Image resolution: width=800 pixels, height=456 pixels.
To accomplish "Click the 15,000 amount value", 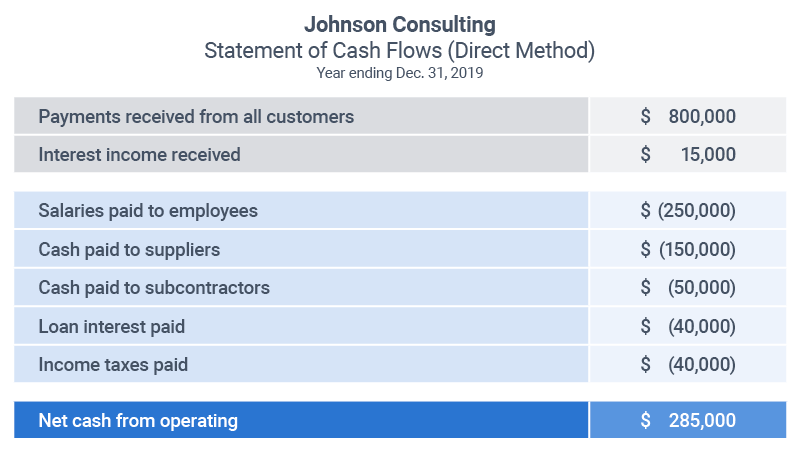I will tap(708, 155).
